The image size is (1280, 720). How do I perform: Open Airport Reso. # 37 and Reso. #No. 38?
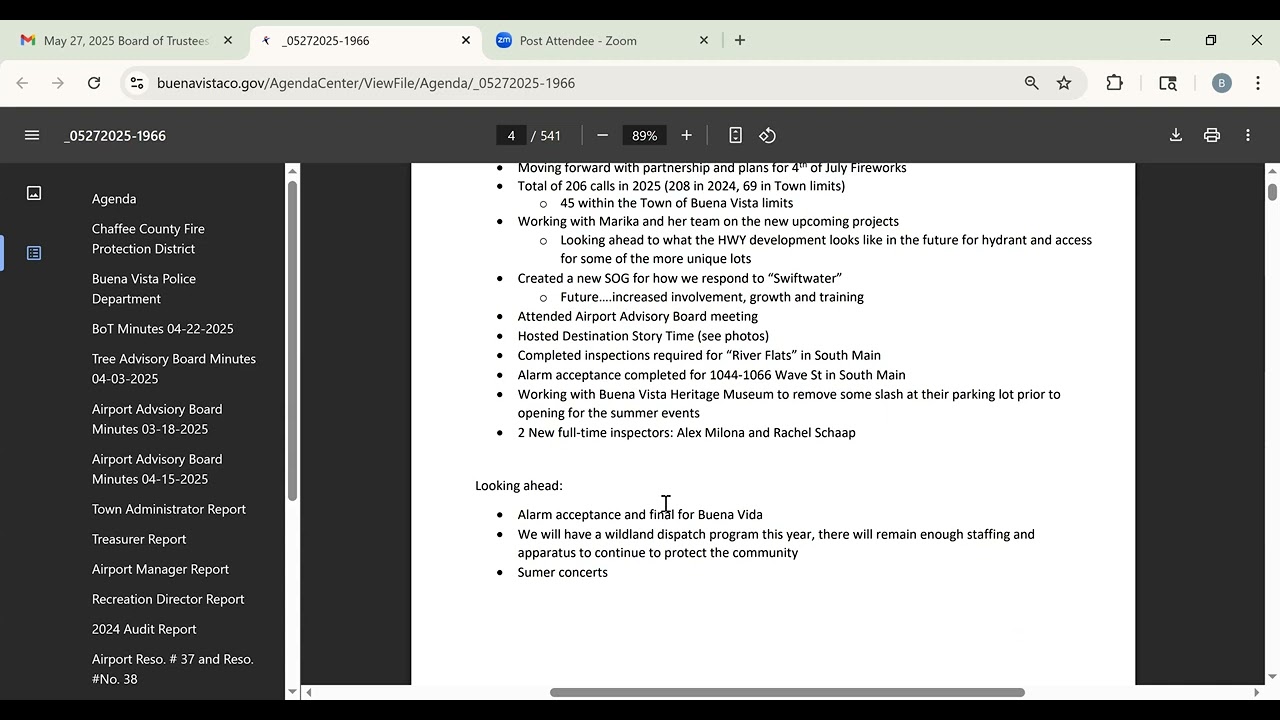(x=173, y=669)
